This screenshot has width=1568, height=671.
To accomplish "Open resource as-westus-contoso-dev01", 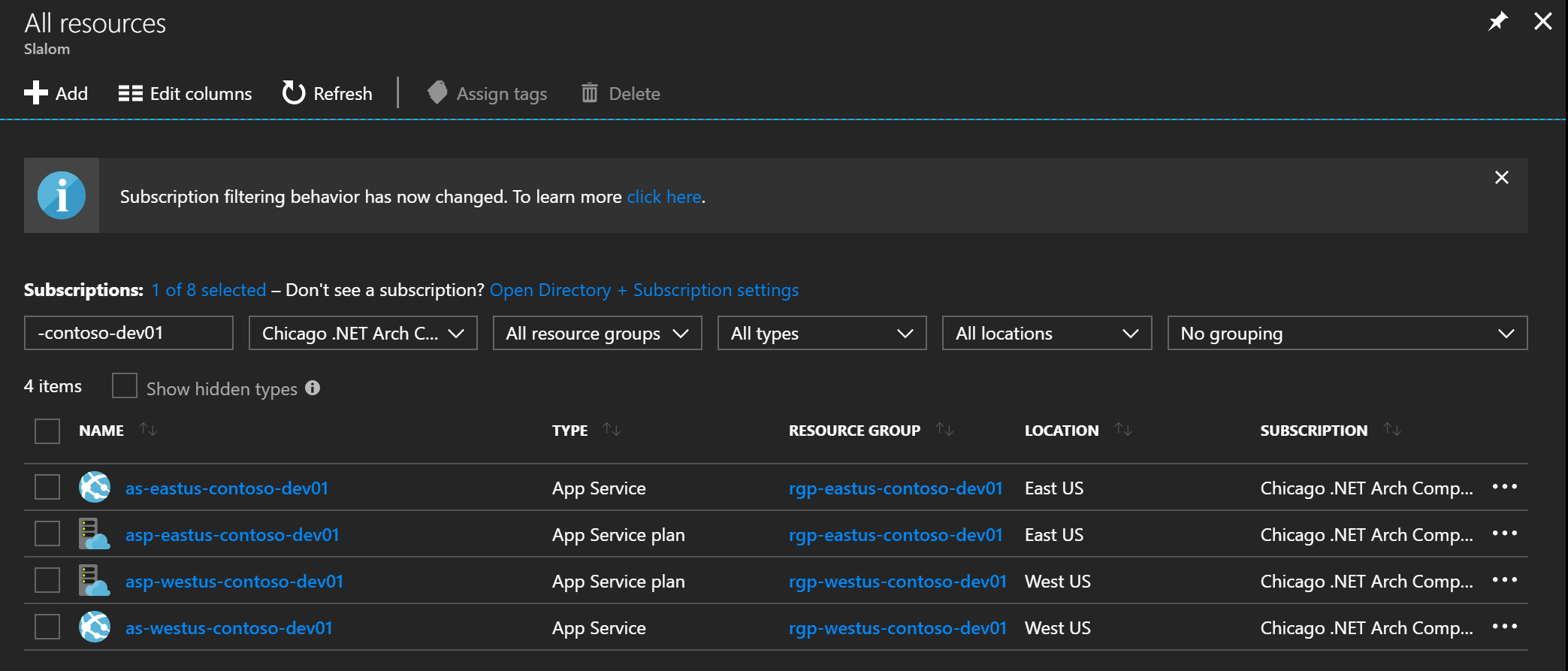I will (229, 628).
